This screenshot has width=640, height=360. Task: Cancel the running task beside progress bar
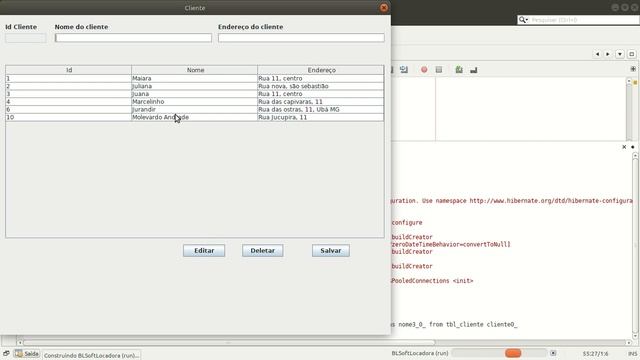tap(553, 353)
